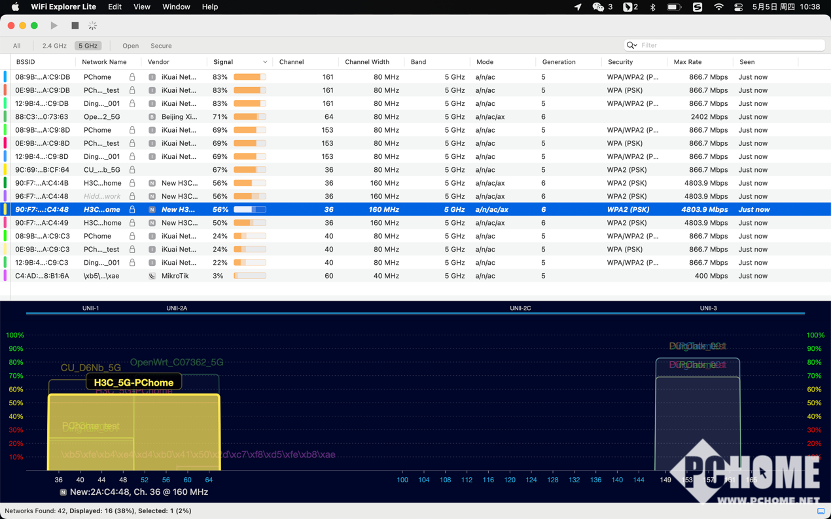The width and height of the screenshot is (832, 520).
Task: Select the CU_D6Nb_5G label in chart
Action: pyautogui.click(x=91, y=368)
